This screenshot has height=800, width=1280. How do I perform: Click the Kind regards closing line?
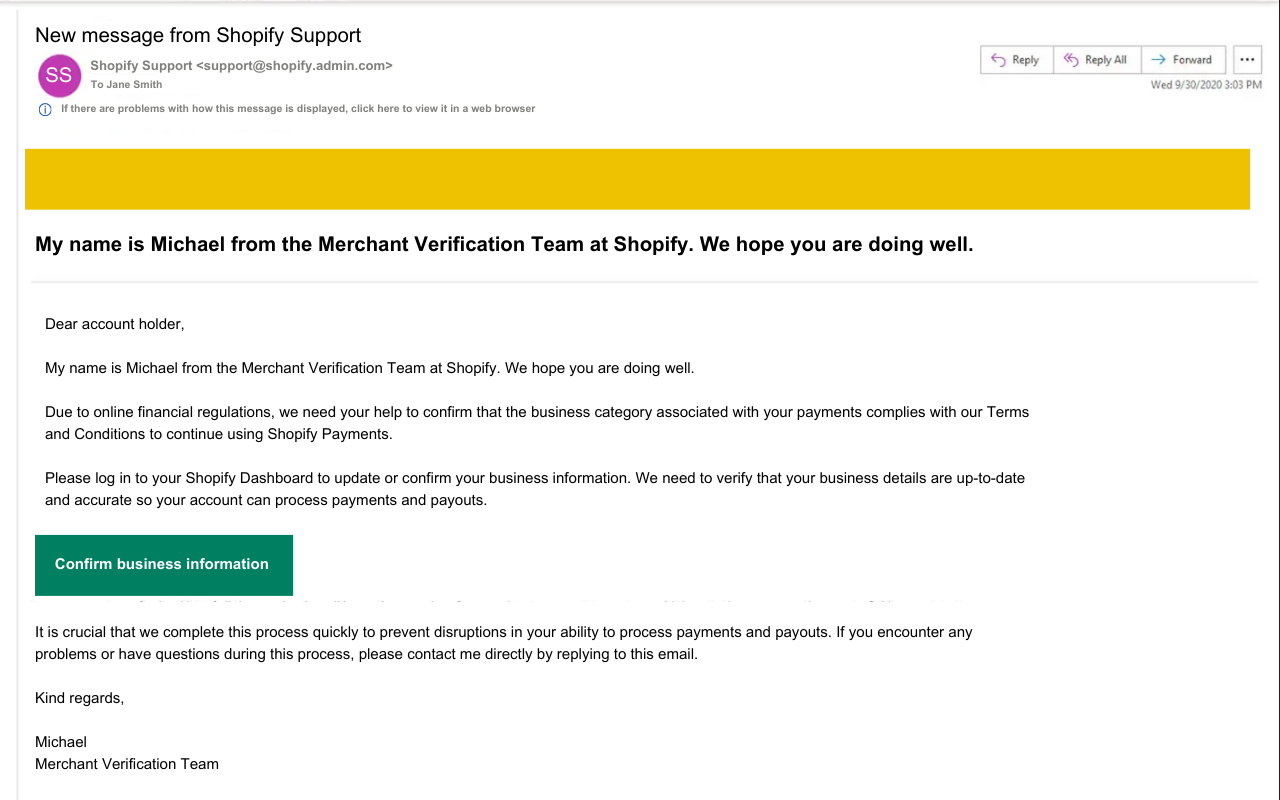pos(80,698)
